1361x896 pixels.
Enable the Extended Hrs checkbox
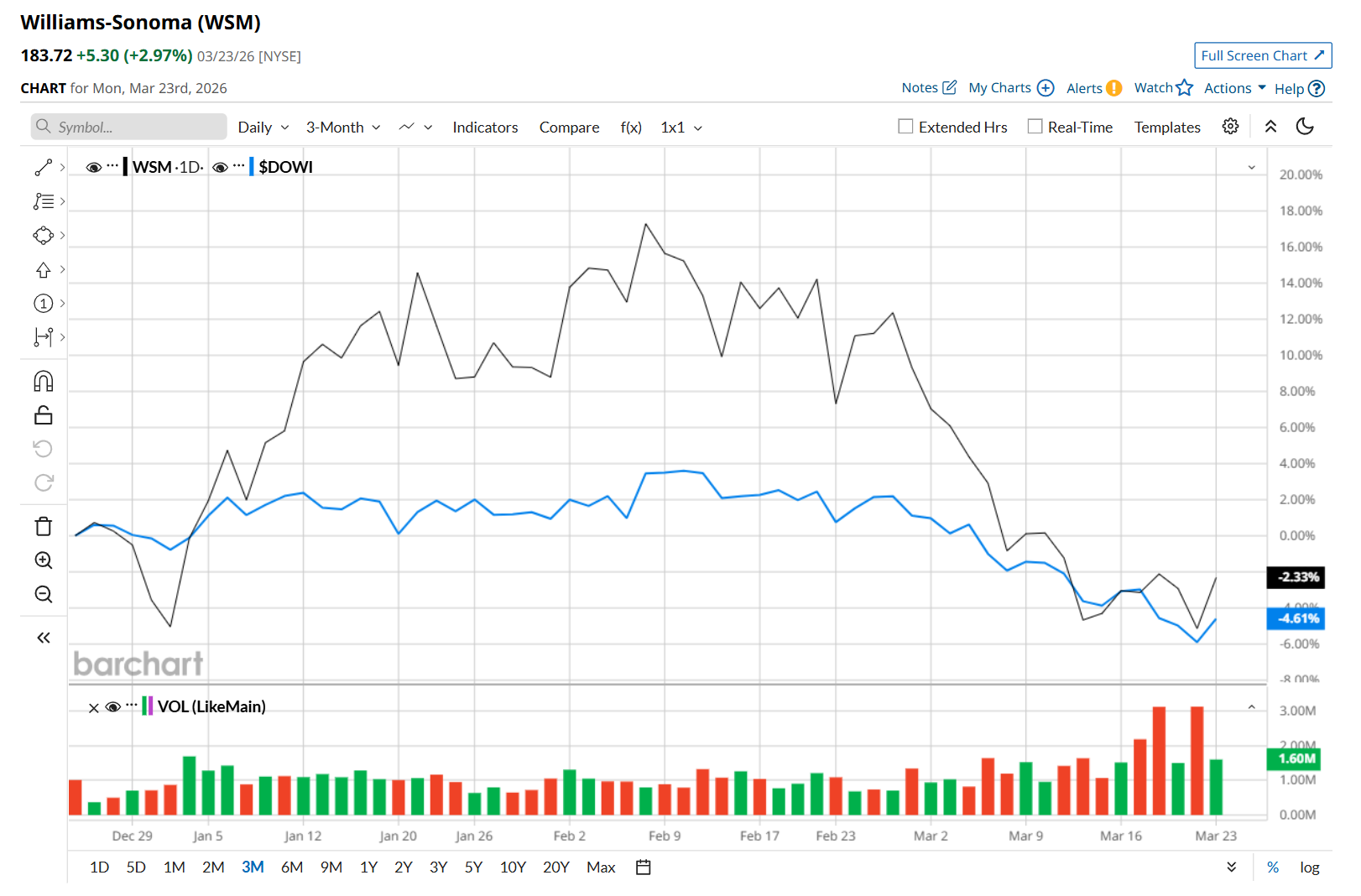(905, 127)
